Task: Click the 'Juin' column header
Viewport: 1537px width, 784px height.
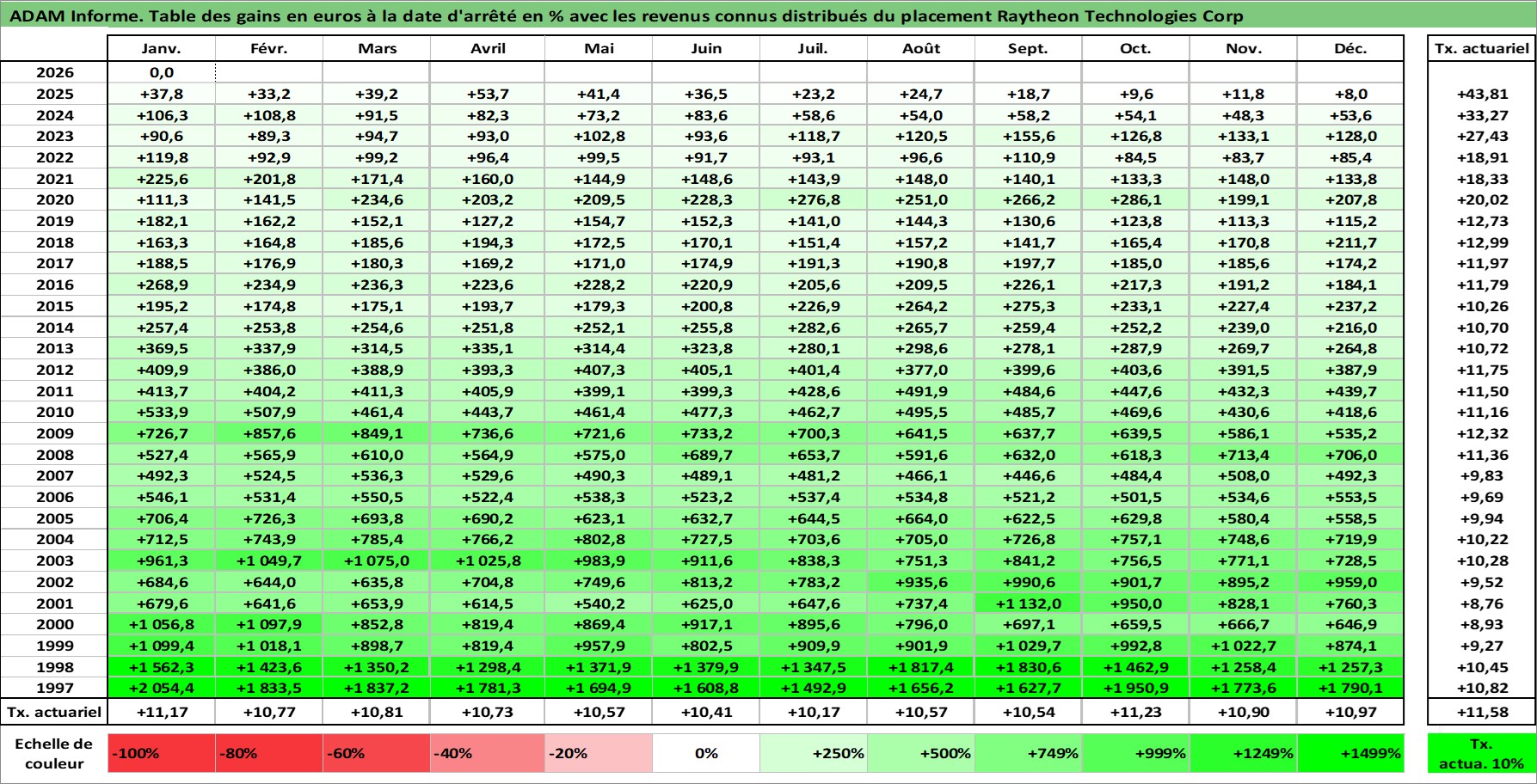Action: (x=706, y=48)
